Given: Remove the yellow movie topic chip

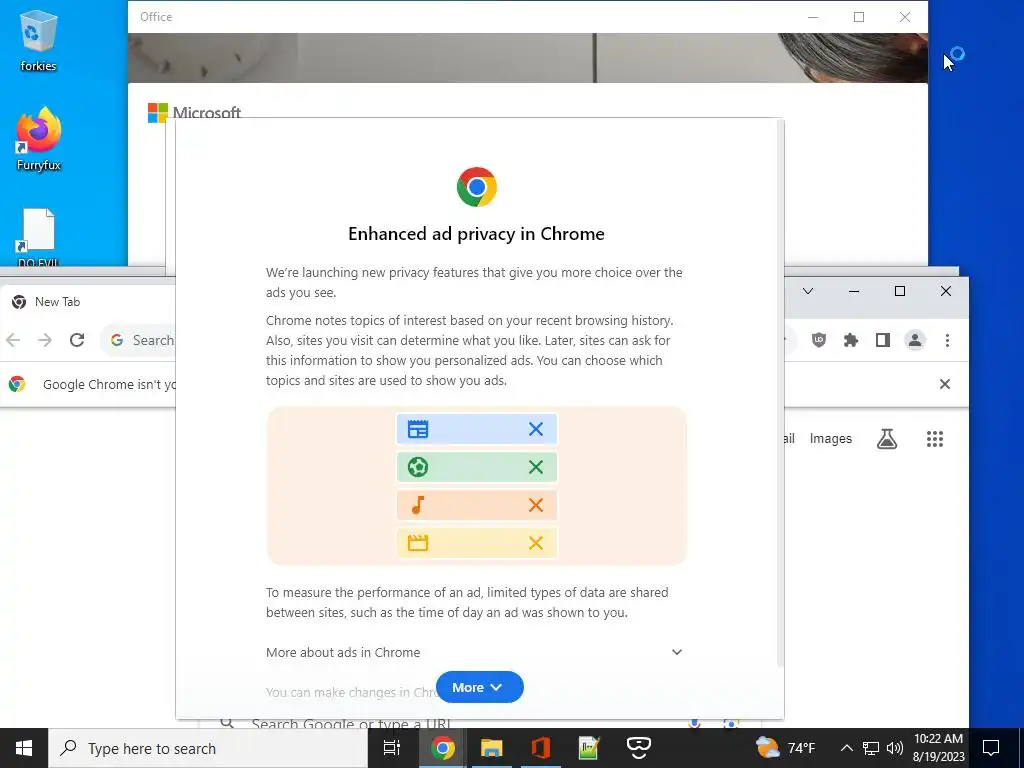Looking at the screenshot, I should pos(536,543).
